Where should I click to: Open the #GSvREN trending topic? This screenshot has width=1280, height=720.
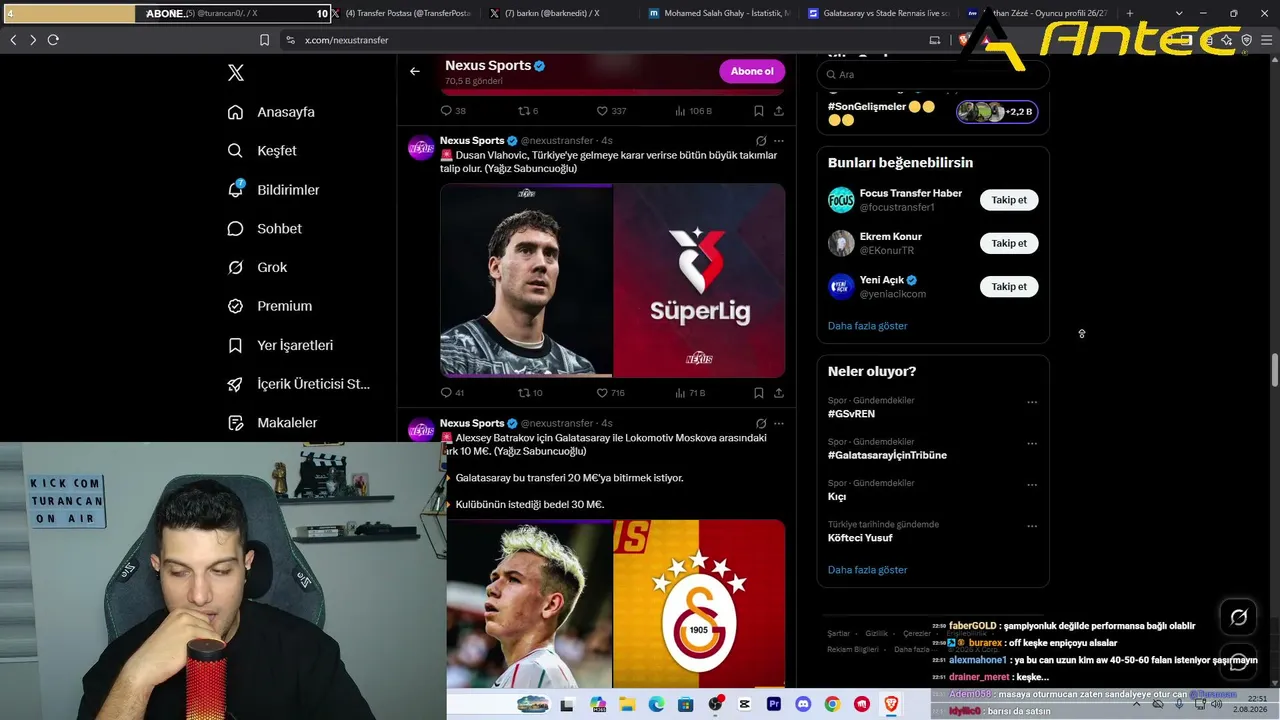pyautogui.click(x=852, y=414)
